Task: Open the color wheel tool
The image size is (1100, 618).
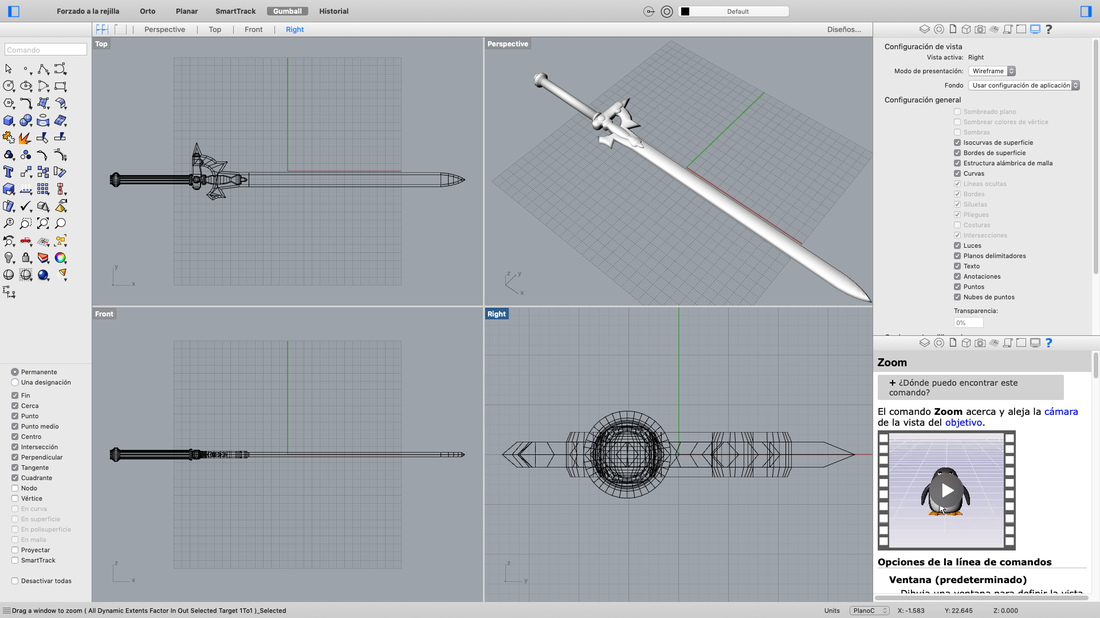Action: click(x=60, y=257)
